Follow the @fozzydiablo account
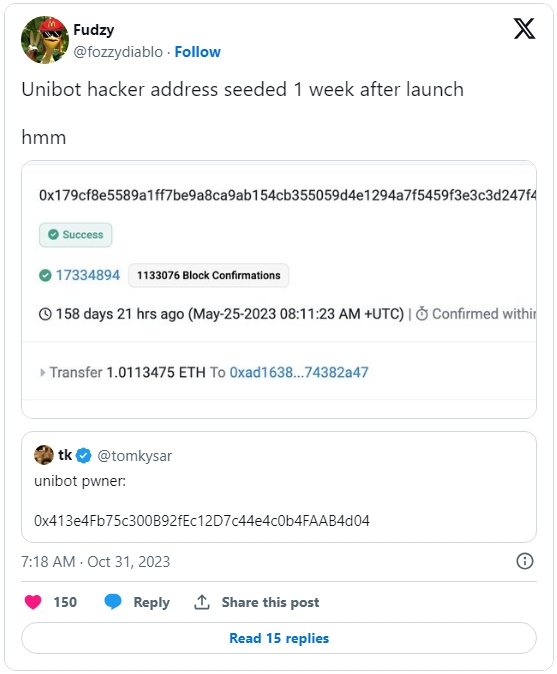The width and height of the screenshot is (557, 674). (198, 52)
